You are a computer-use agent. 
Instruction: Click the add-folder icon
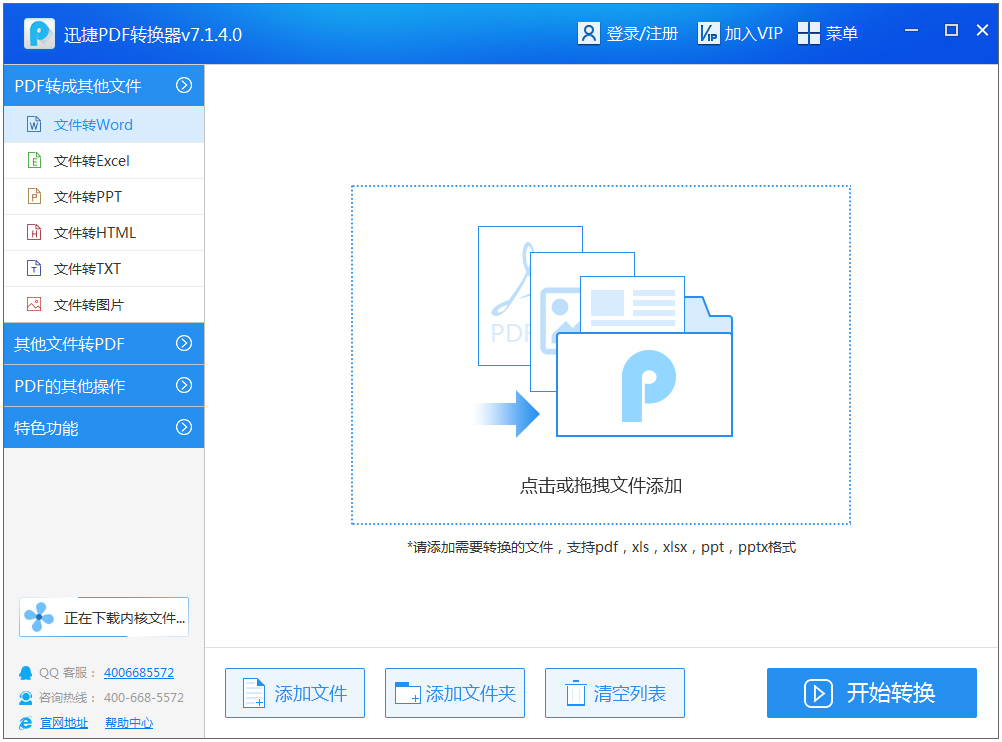(x=407, y=693)
